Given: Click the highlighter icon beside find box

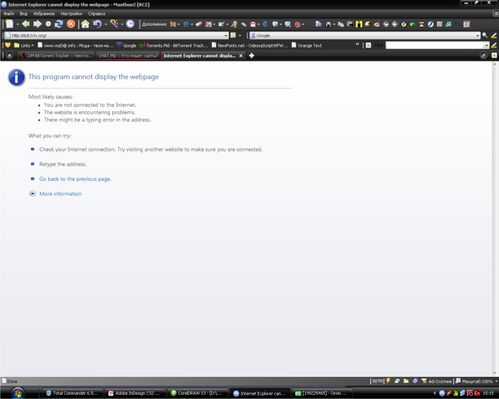Looking at the screenshot, I should click(x=494, y=45).
